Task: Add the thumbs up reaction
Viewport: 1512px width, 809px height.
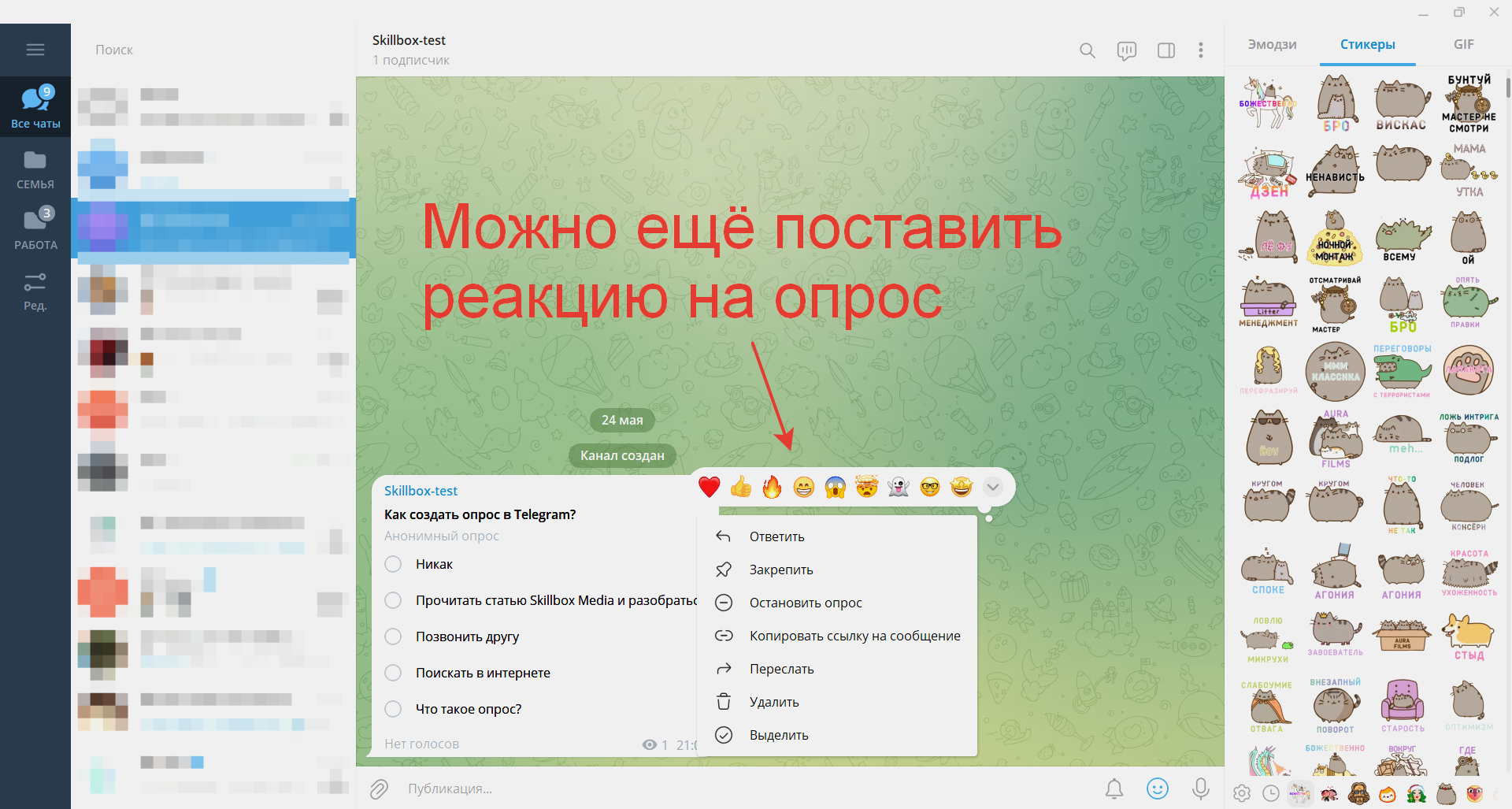Action: click(741, 487)
